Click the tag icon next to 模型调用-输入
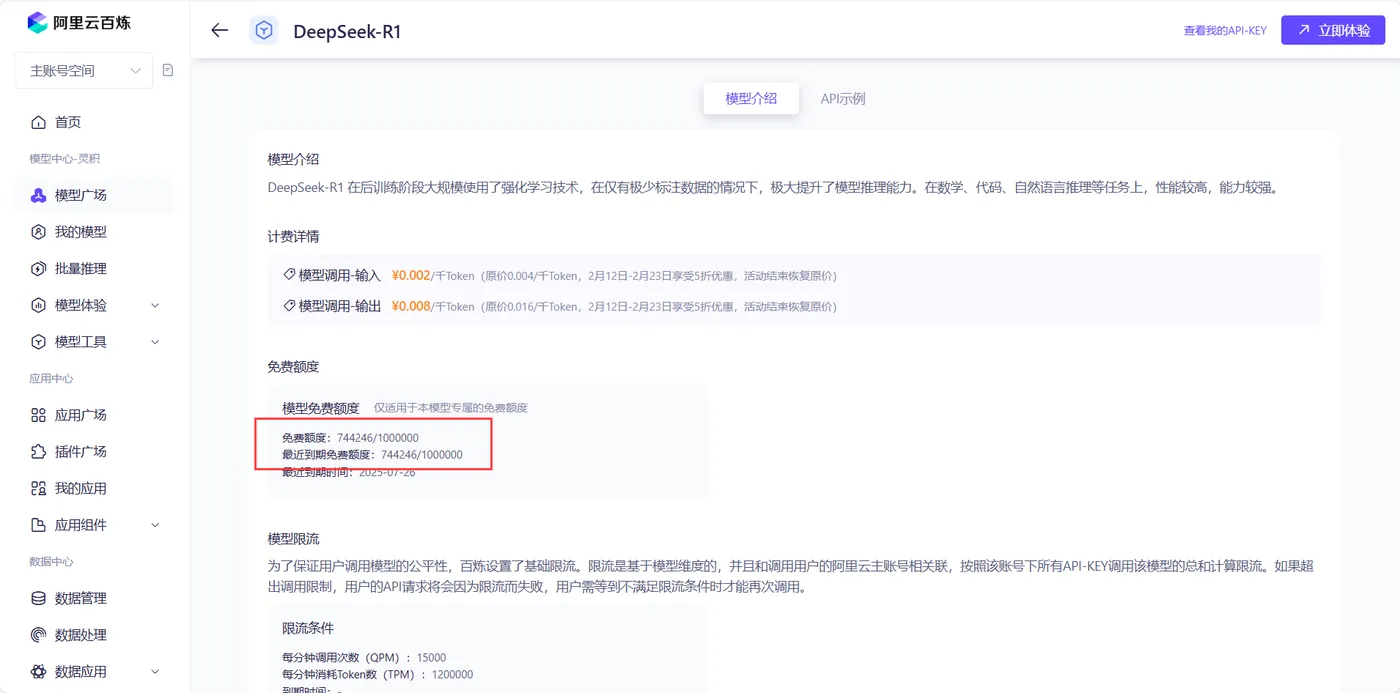Viewport: 1400px width, 693px height. point(289,275)
